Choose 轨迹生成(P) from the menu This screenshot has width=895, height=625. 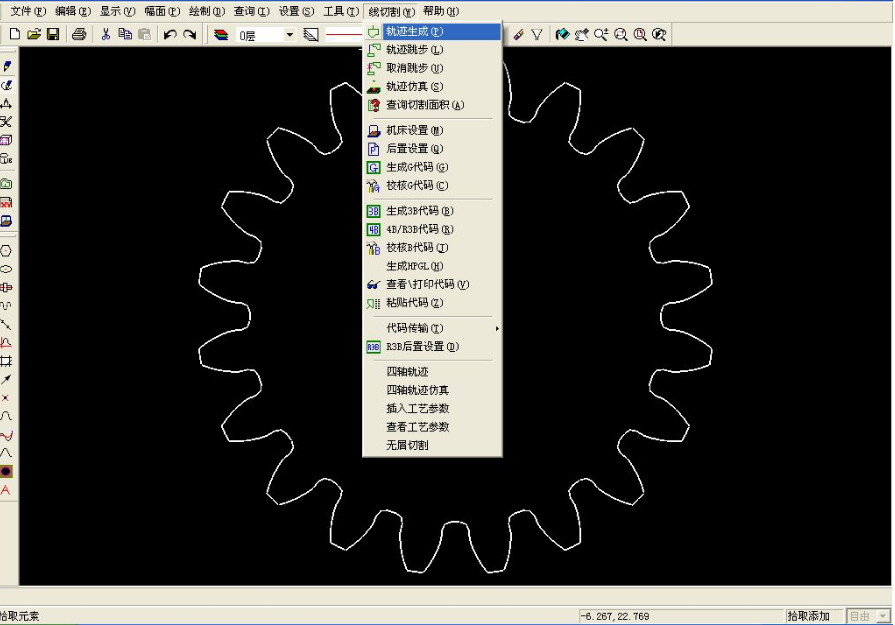(x=432, y=31)
